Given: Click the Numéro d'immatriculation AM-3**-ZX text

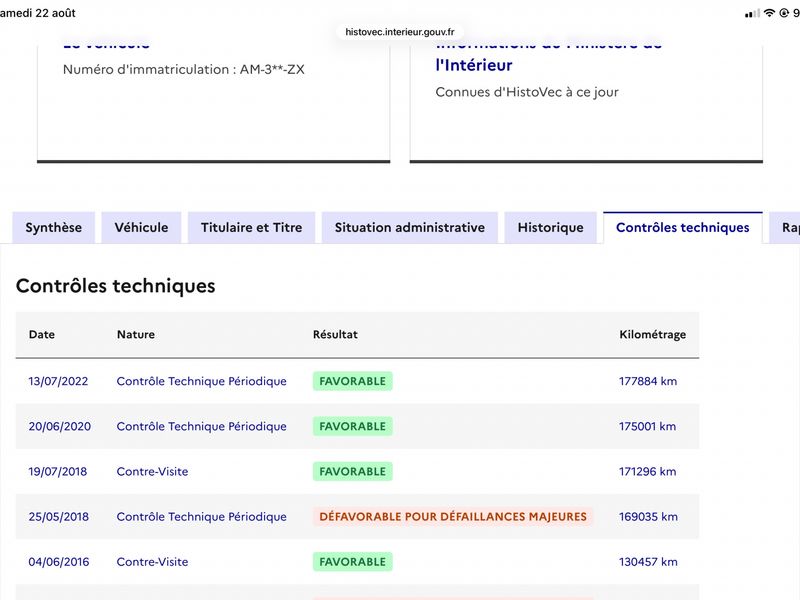Looking at the screenshot, I should [184, 69].
